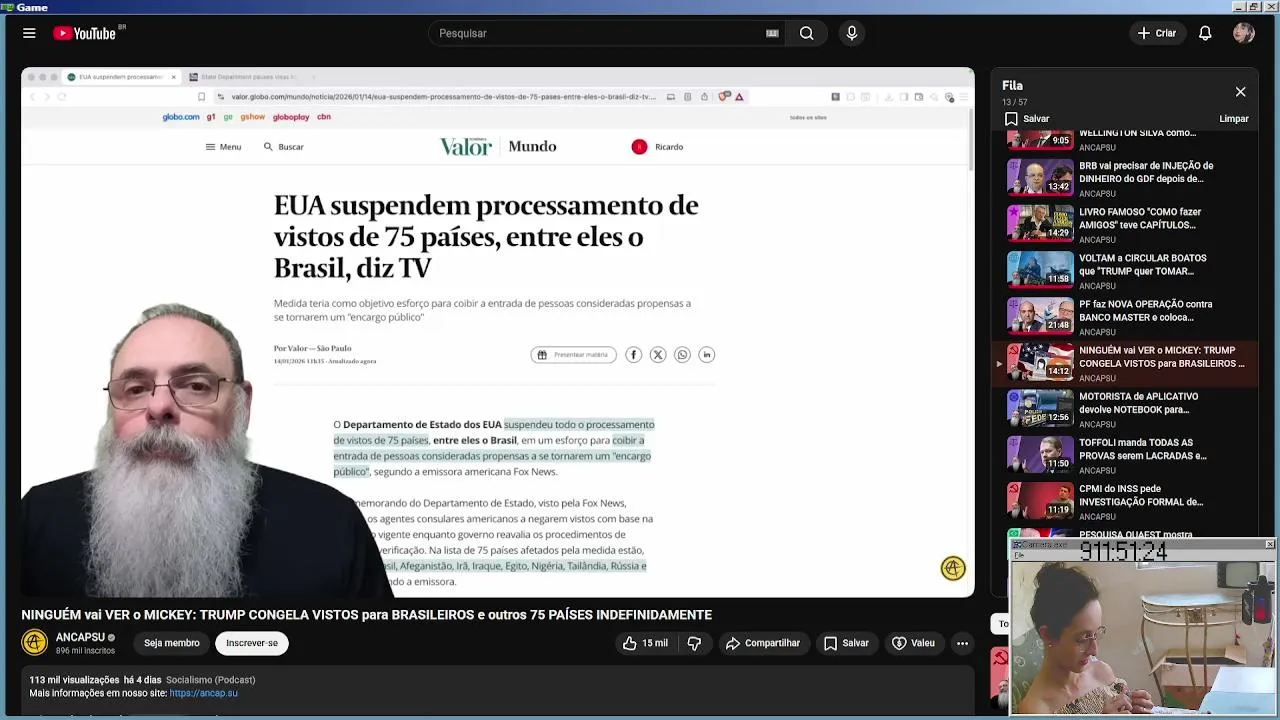Clear the queue with Limpar
This screenshot has height=720, width=1280.
(x=1234, y=119)
